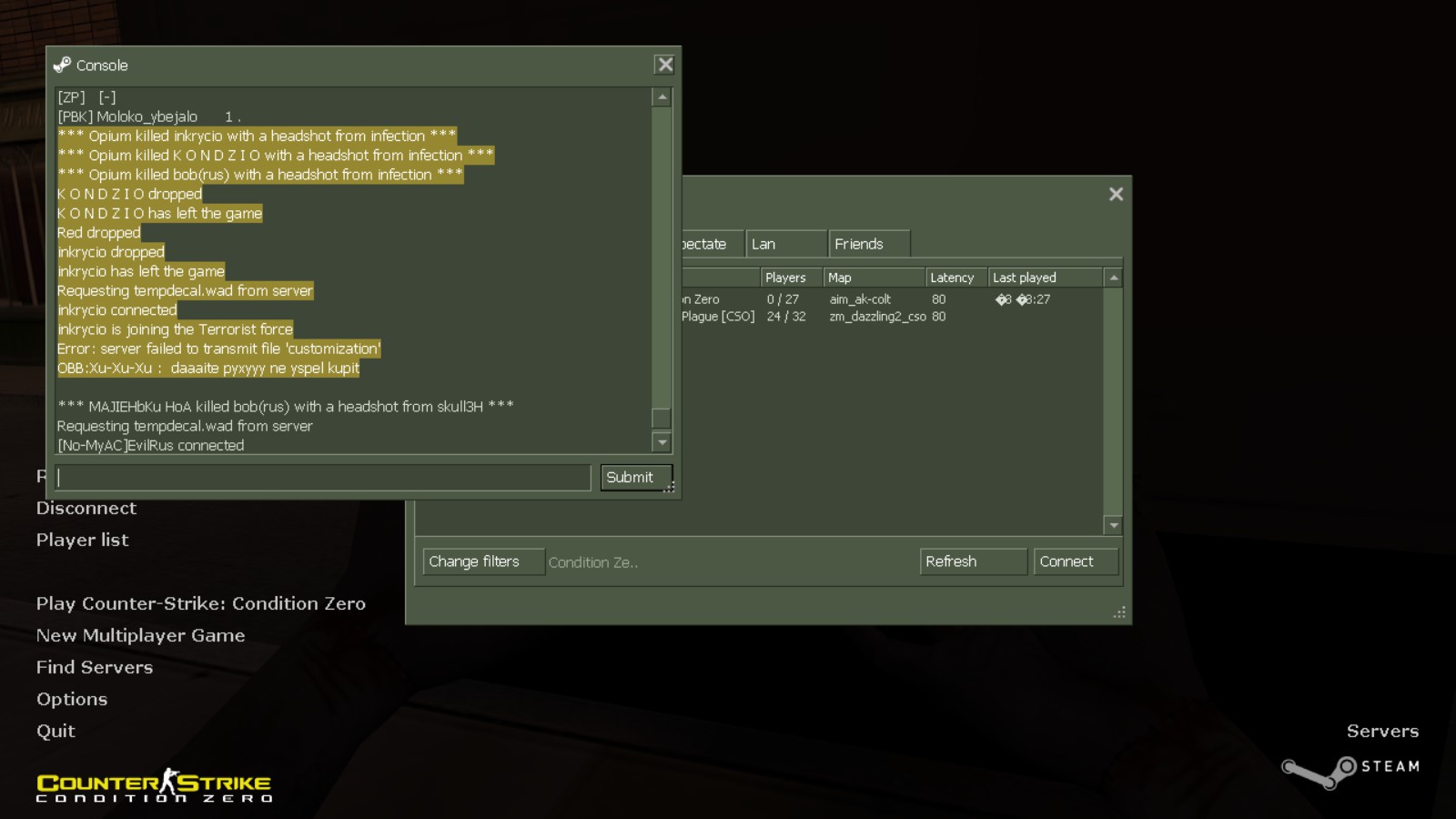This screenshot has width=1456, height=819.
Task: Sort servers by Latency column
Action: 955,278
